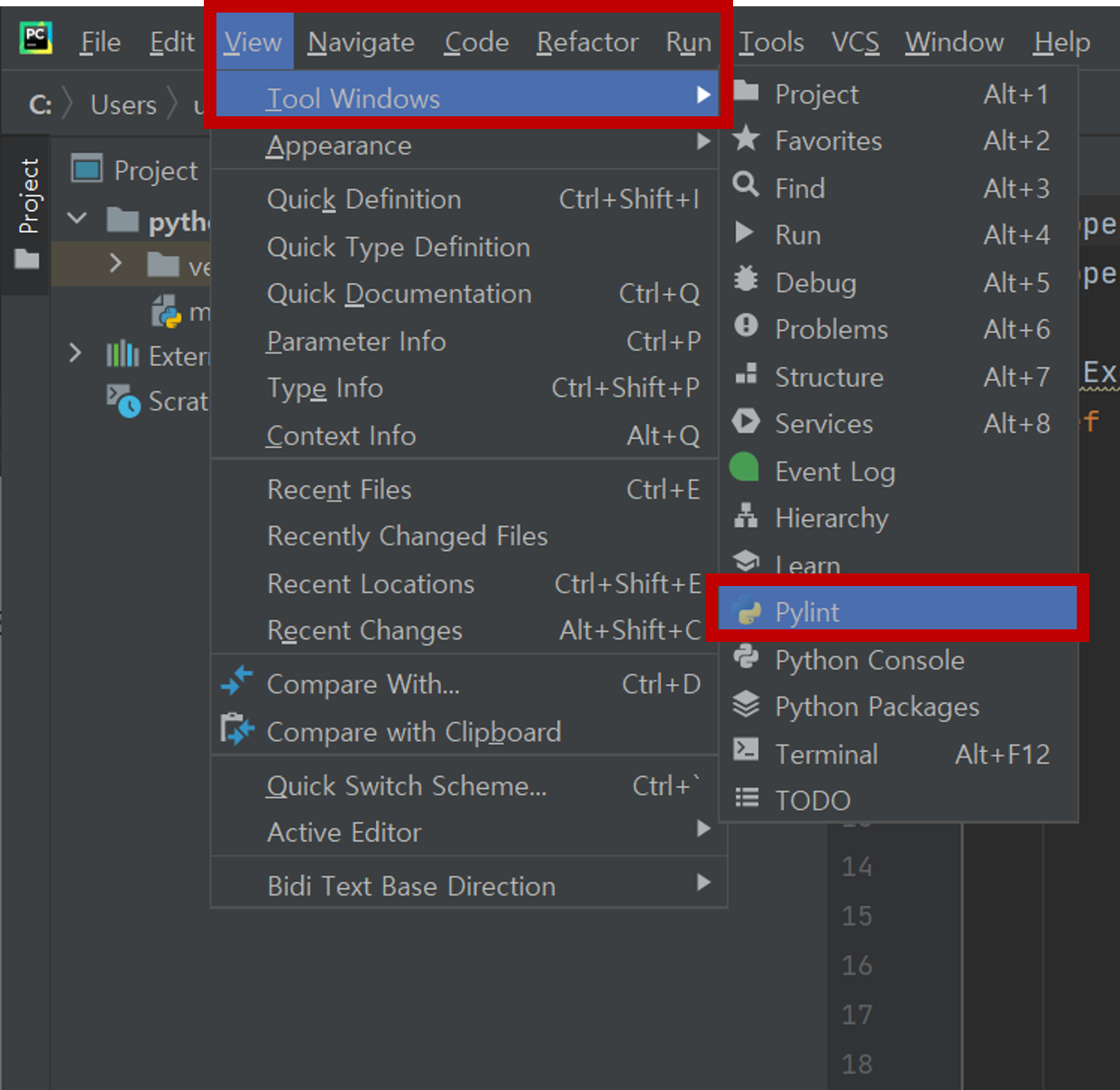The height and width of the screenshot is (1090, 1120).
Task: Click the External Libraries bars icon
Action: pyautogui.click(x=123, y=354)
